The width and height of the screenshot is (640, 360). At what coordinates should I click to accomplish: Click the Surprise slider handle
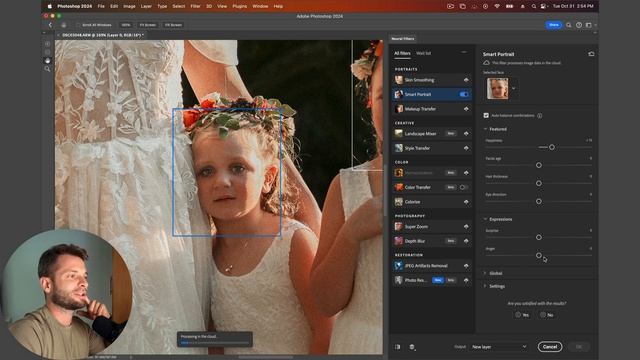point(539,237)
